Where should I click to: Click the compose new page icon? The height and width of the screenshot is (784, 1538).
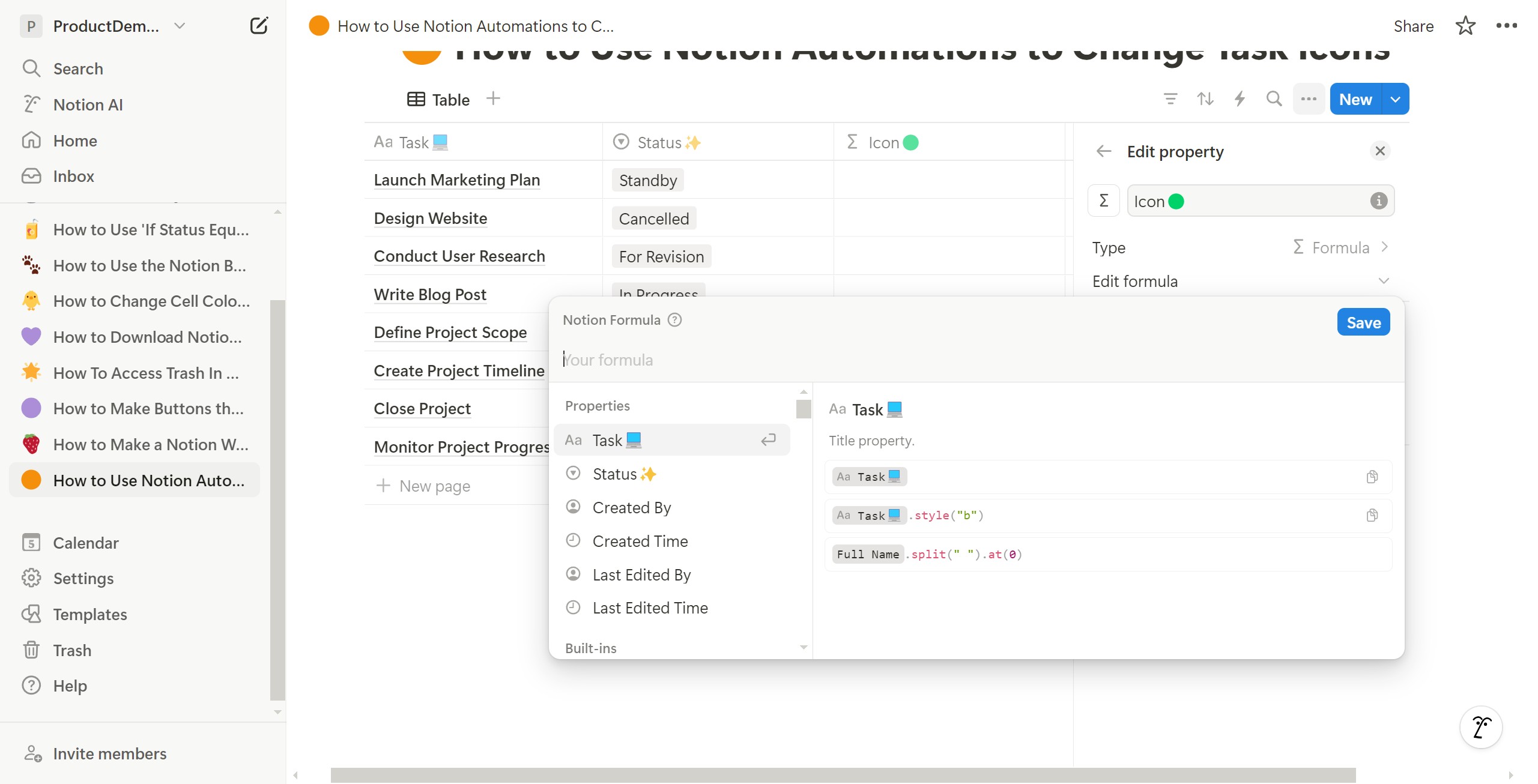(258, 26)
